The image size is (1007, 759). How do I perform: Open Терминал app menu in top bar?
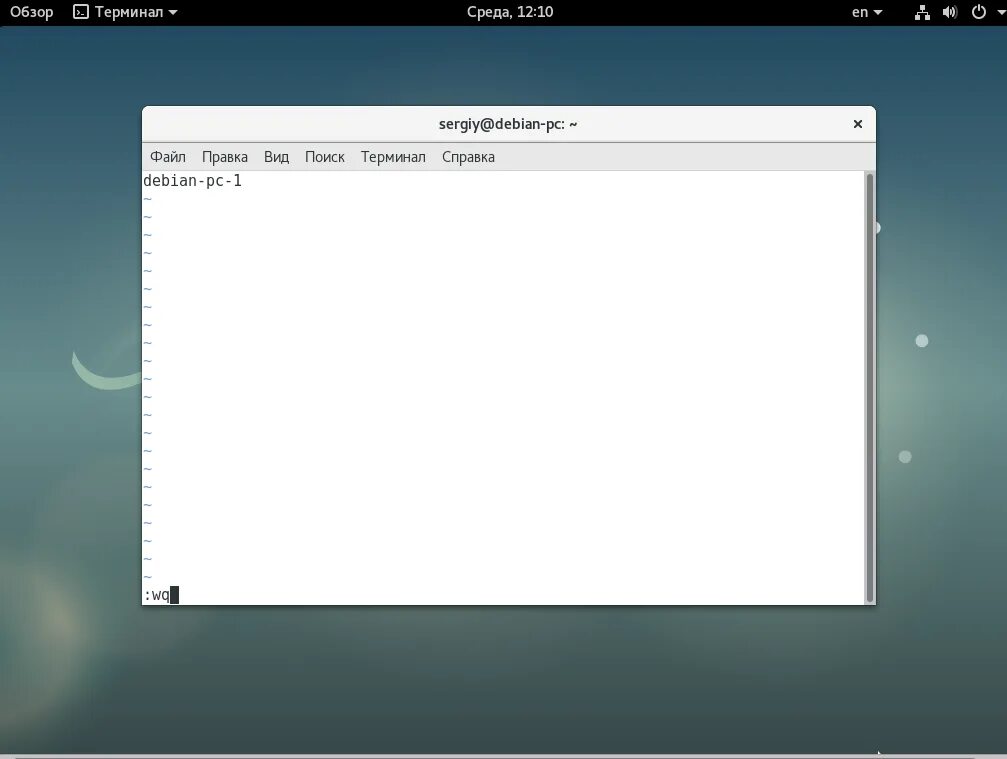[125, 12]
